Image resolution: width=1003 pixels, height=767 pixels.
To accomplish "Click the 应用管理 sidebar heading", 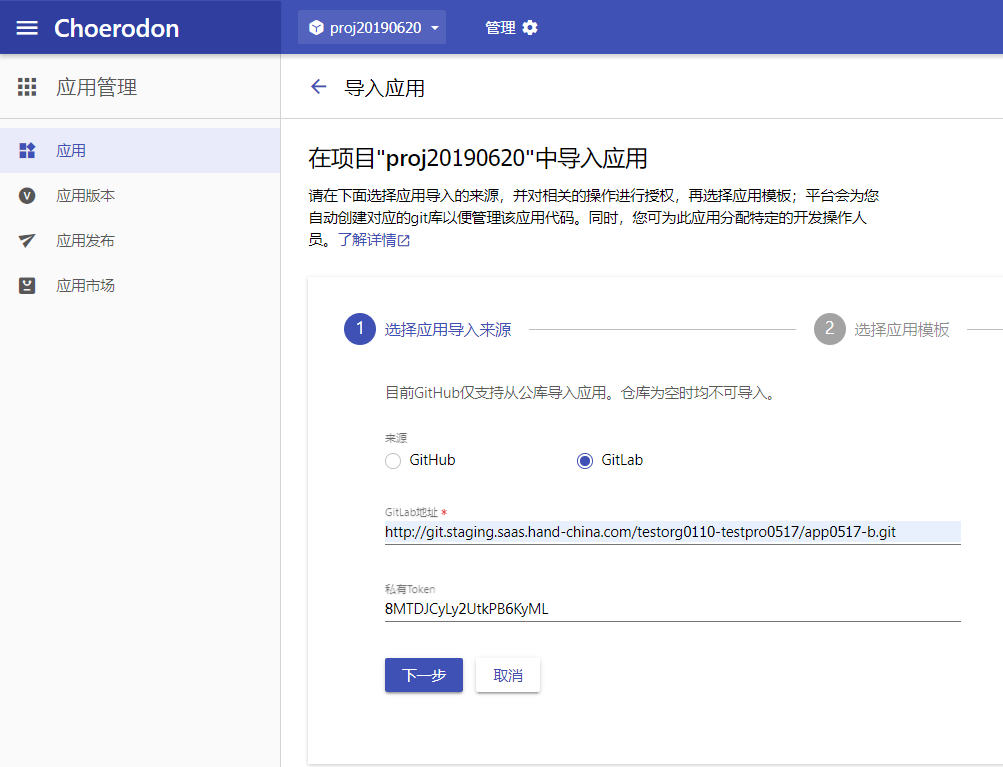I will pyautogui.click(x=97, y=87).
